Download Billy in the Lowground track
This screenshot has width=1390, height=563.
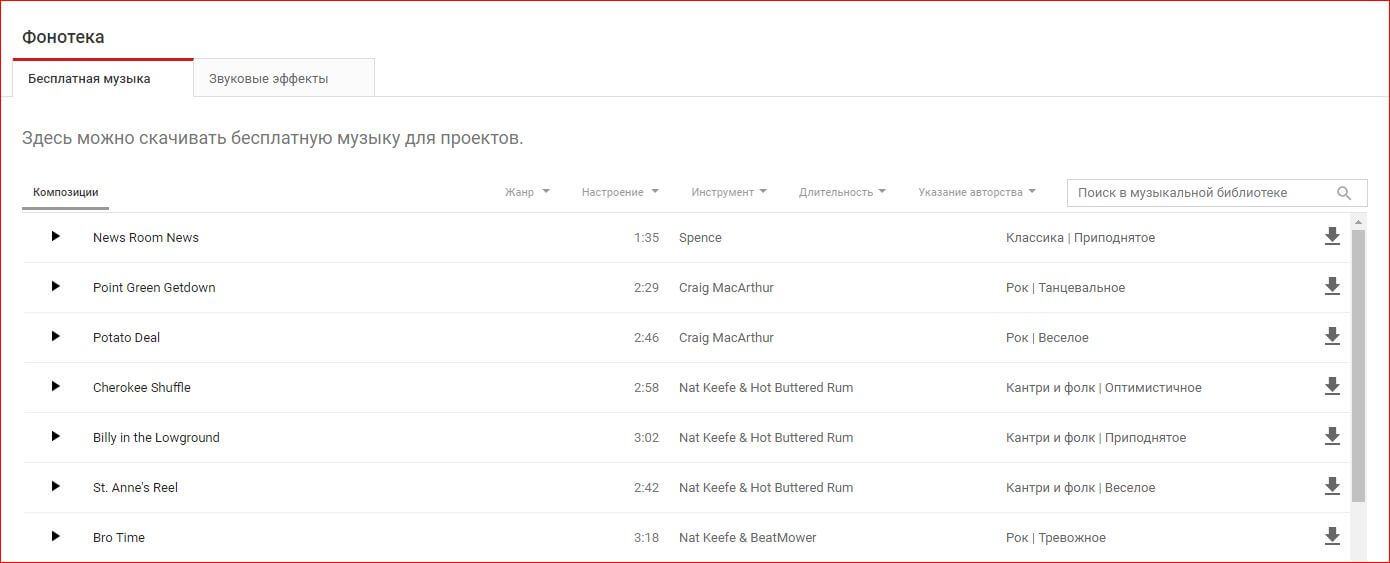click(x=1331, y=437)
